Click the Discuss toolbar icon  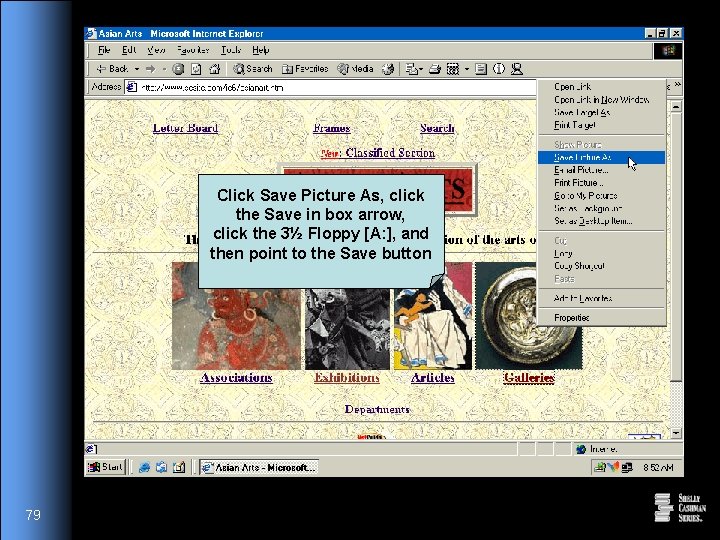pos(481,69)
